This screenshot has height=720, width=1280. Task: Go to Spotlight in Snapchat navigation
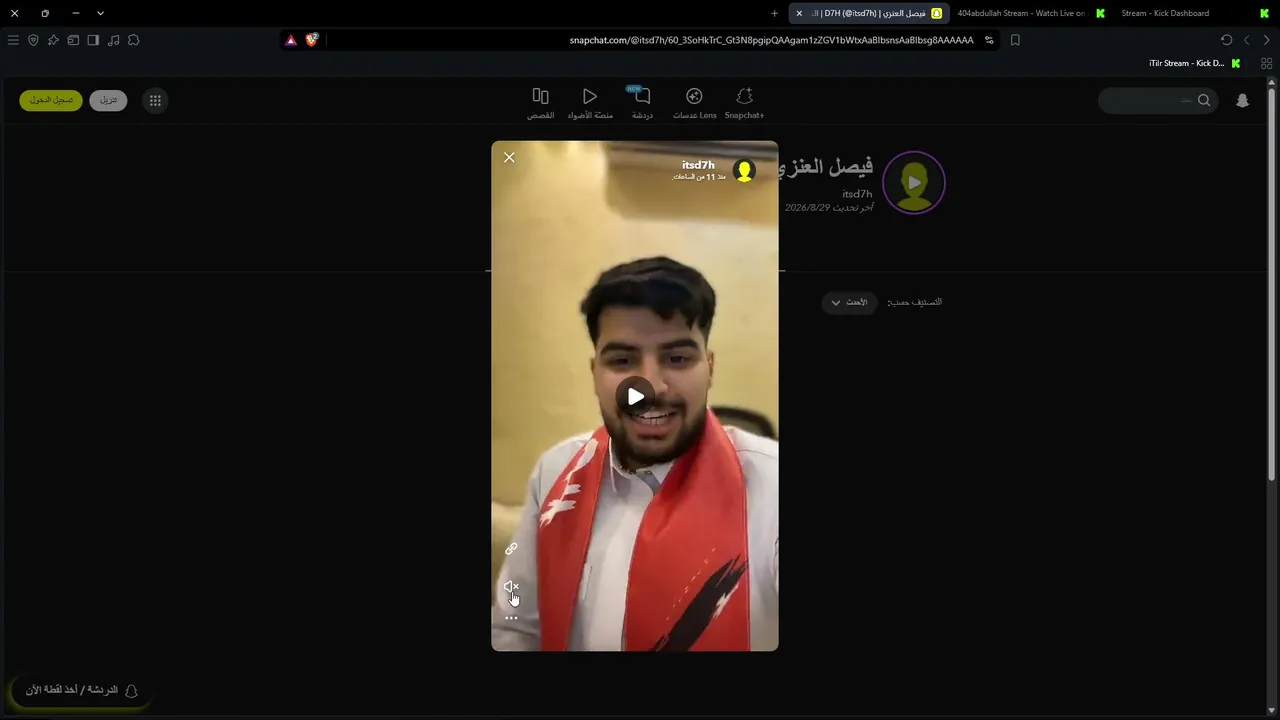(590, 103)
